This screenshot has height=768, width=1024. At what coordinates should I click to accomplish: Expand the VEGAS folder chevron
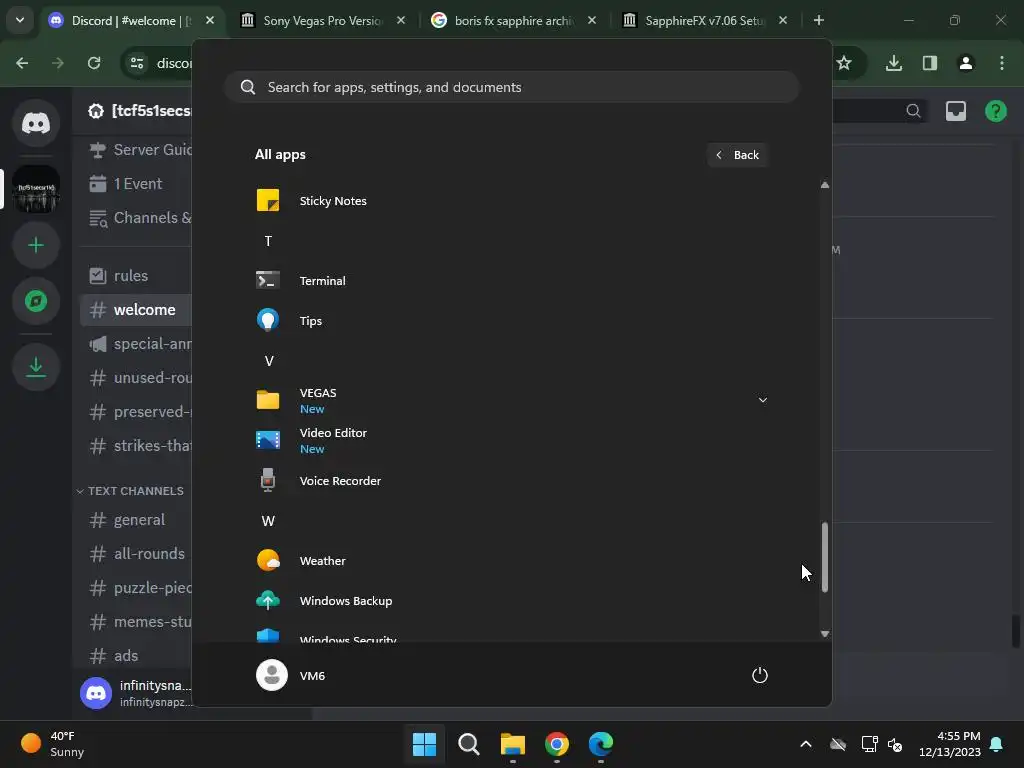(762, 400)
